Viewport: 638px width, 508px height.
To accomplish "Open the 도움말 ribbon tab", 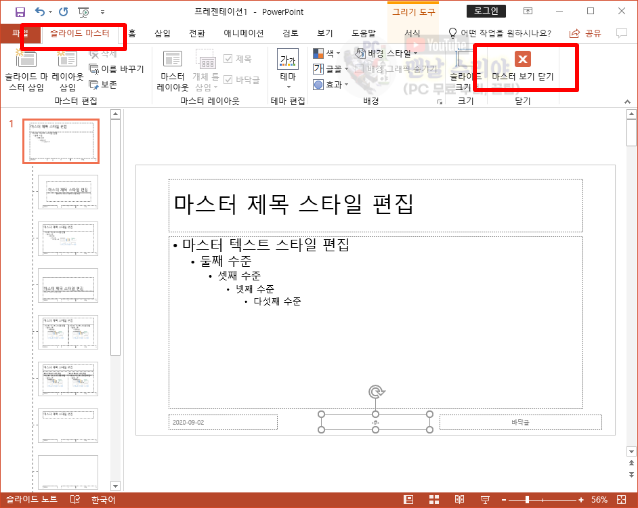I will click(x=364, y=33).
